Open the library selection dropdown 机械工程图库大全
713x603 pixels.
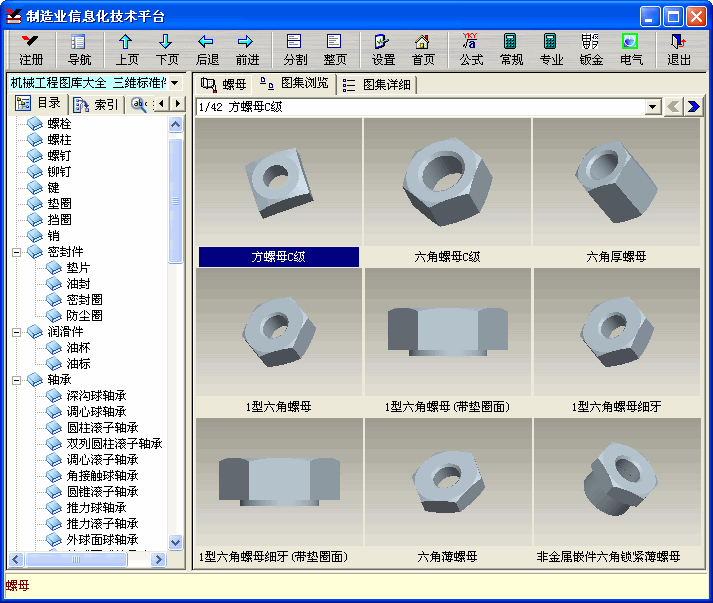coord(175,82)
